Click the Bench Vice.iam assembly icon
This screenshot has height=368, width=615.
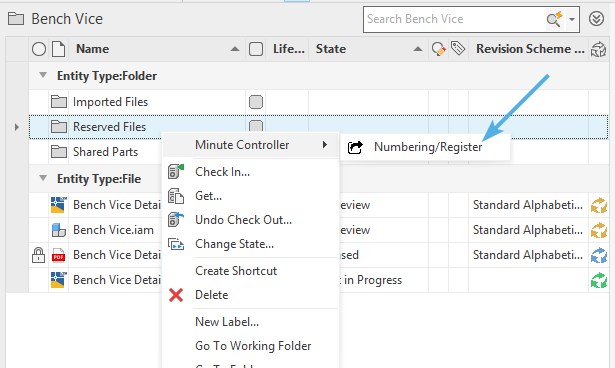point(58,230)
